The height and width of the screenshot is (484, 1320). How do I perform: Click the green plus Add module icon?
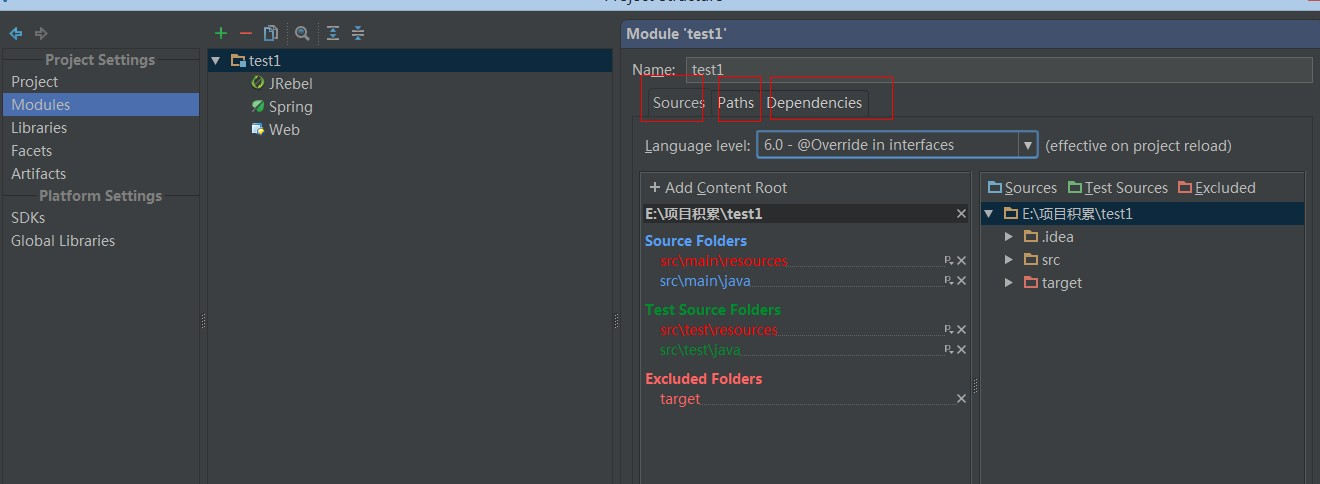[x=221, y=34]
